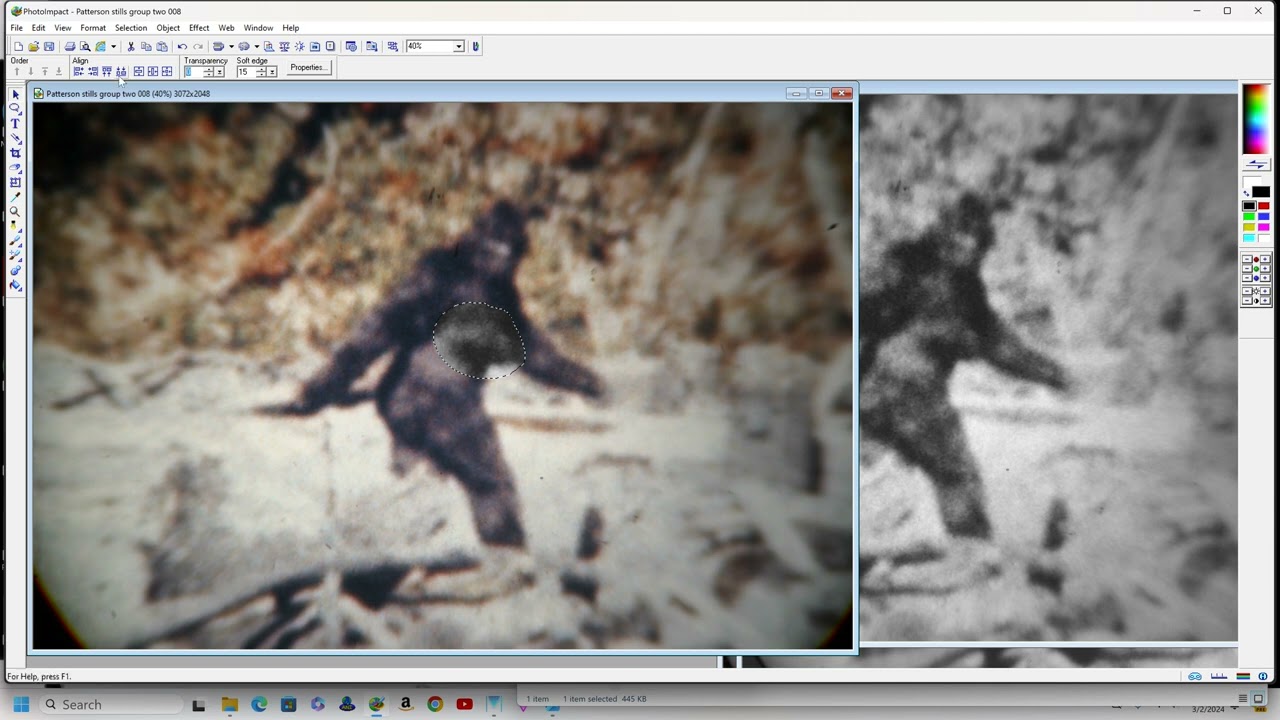This screenshot has width=1280, height=720.
Task: Select the ellipse selection tool
Action: [15, 108]
